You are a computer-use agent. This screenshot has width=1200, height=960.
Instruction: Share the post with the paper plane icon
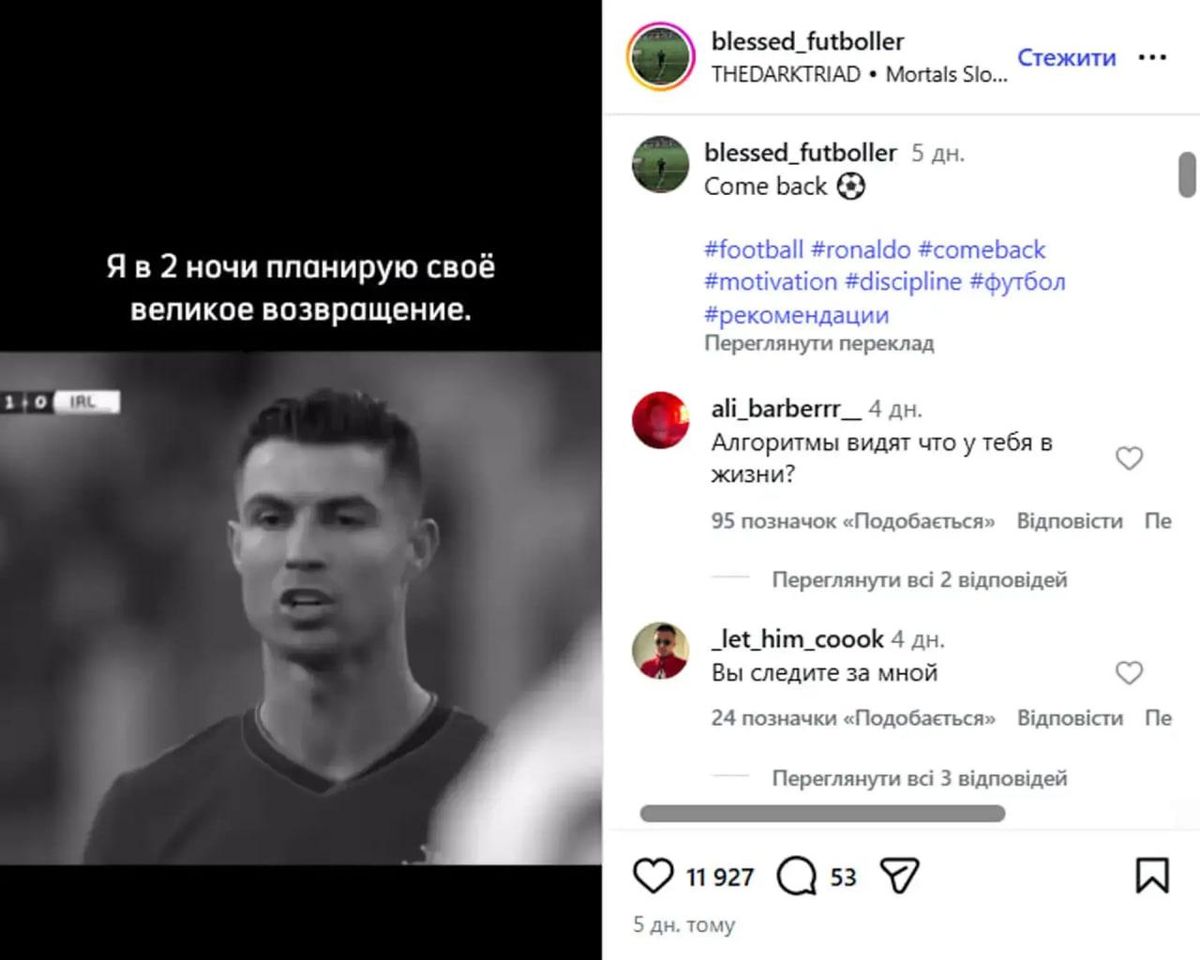(x=899, y=877)
